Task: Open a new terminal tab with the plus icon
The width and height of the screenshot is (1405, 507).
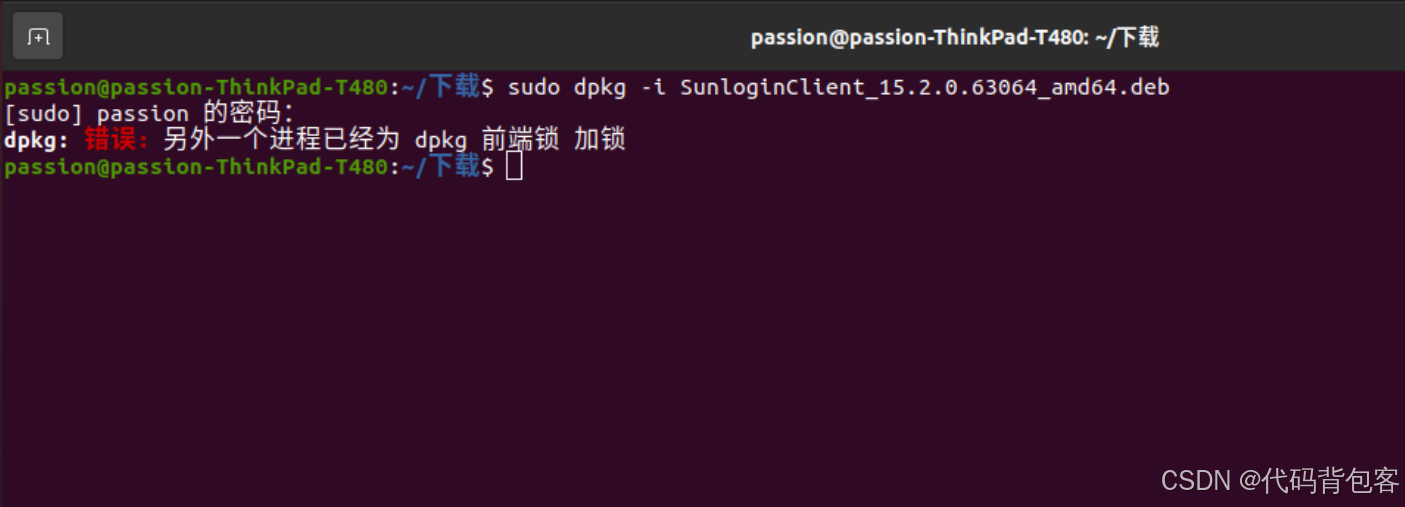Action: coord(38,37)
